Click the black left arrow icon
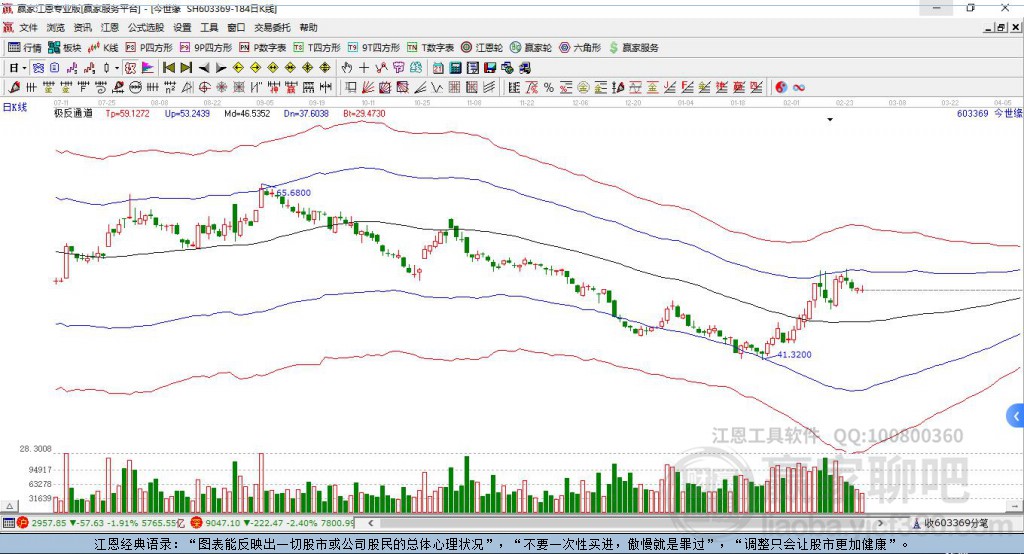Image resolution: width=1024 pixels, height=554 pixels. (x=204, y=68)
